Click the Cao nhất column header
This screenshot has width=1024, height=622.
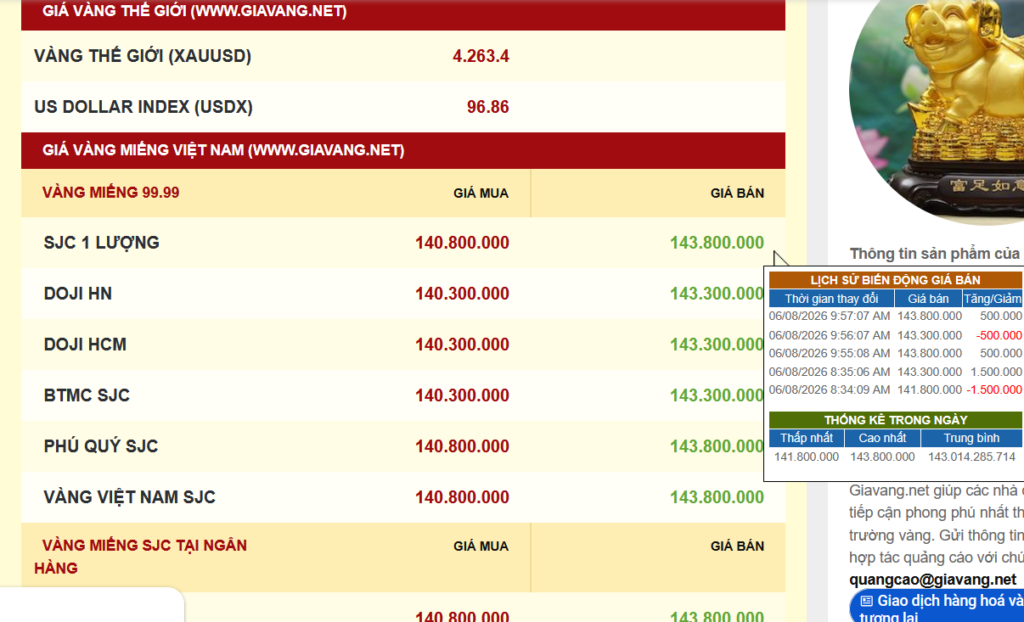pos(882,438)
